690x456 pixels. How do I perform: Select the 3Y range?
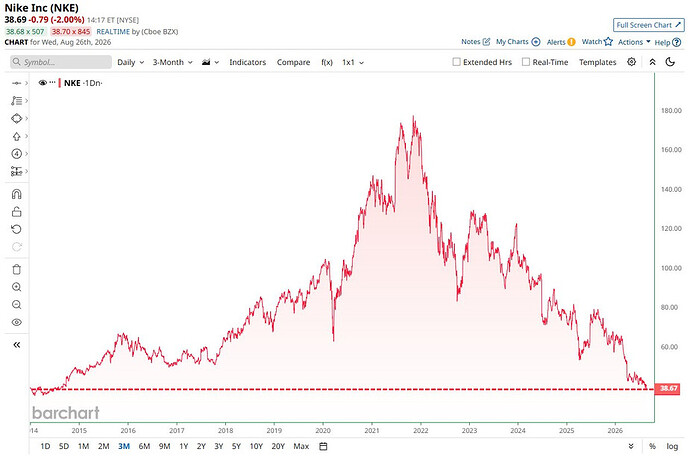point(219,446)
